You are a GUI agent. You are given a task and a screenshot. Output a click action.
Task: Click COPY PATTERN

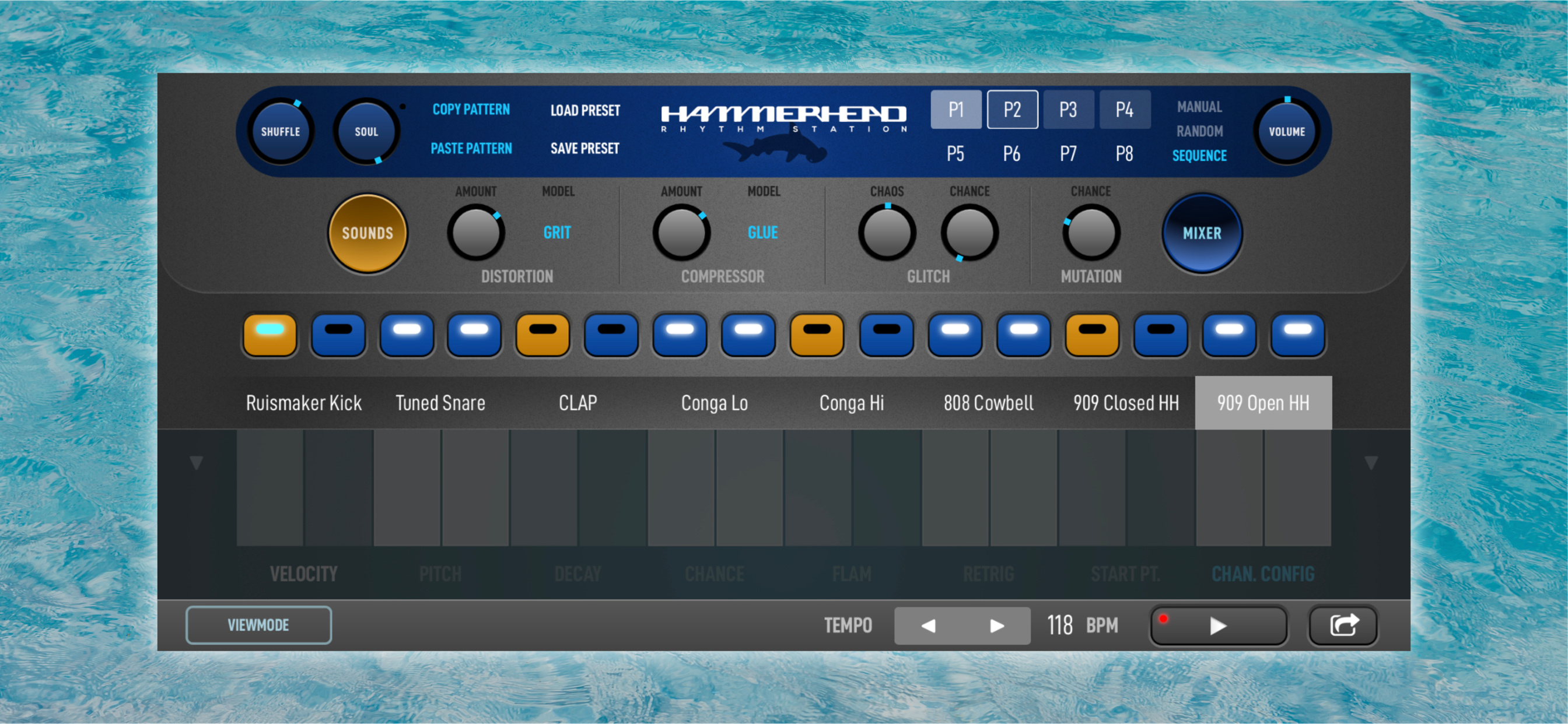(471, 110)
